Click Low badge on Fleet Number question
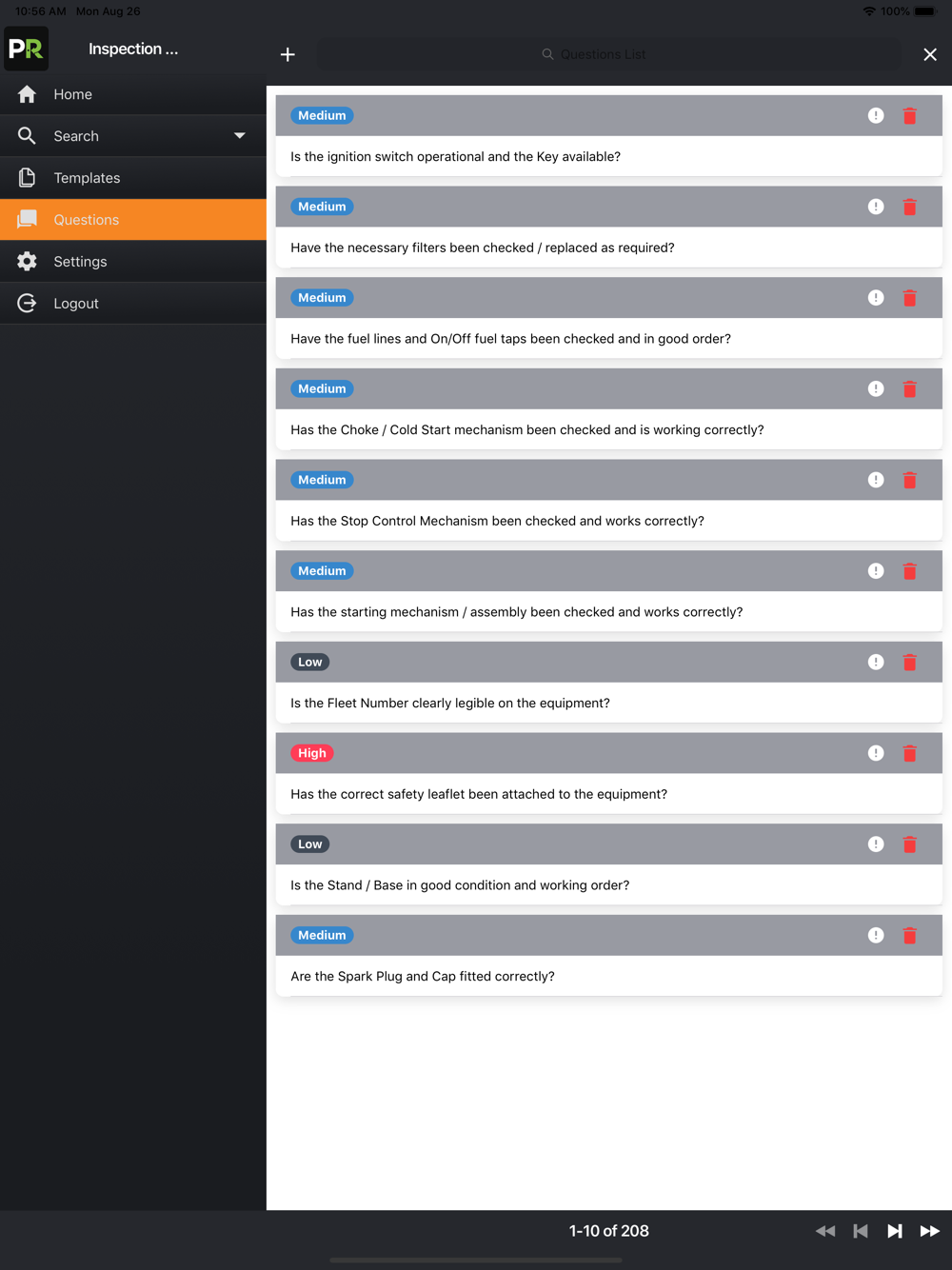This screenshot has height=1270, width=952. coord(310,663)
